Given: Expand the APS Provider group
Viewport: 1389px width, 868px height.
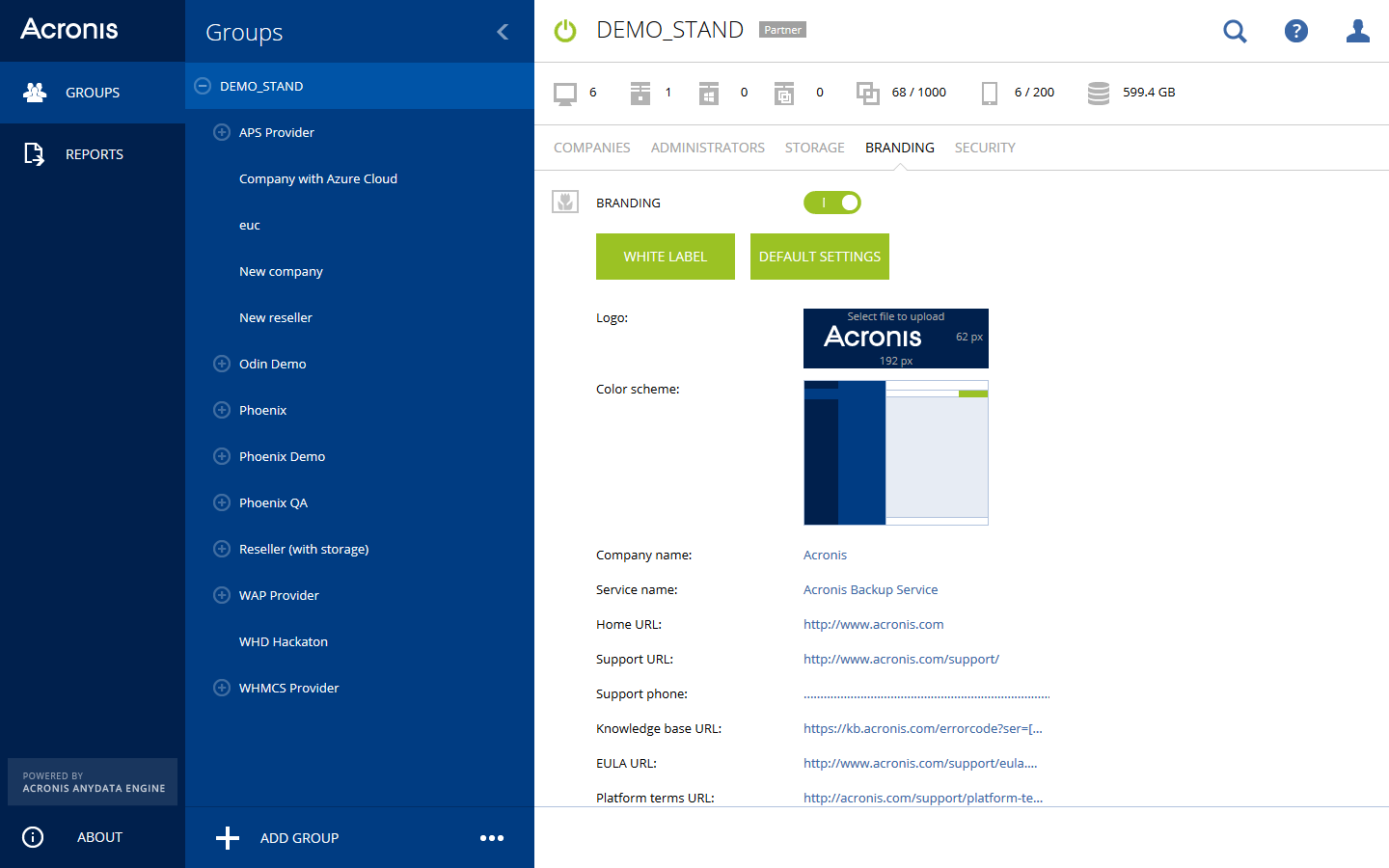Looking at the screenshot, I should click(x=222, y=132).
